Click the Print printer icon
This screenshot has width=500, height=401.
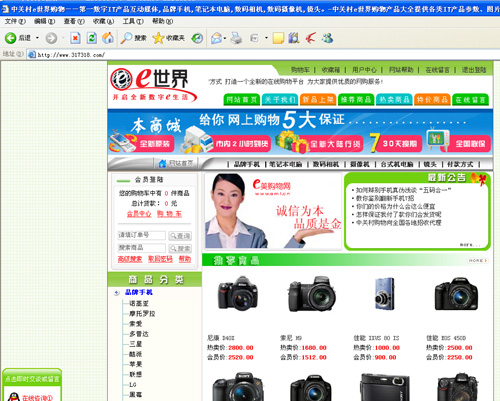pos(236,38)
